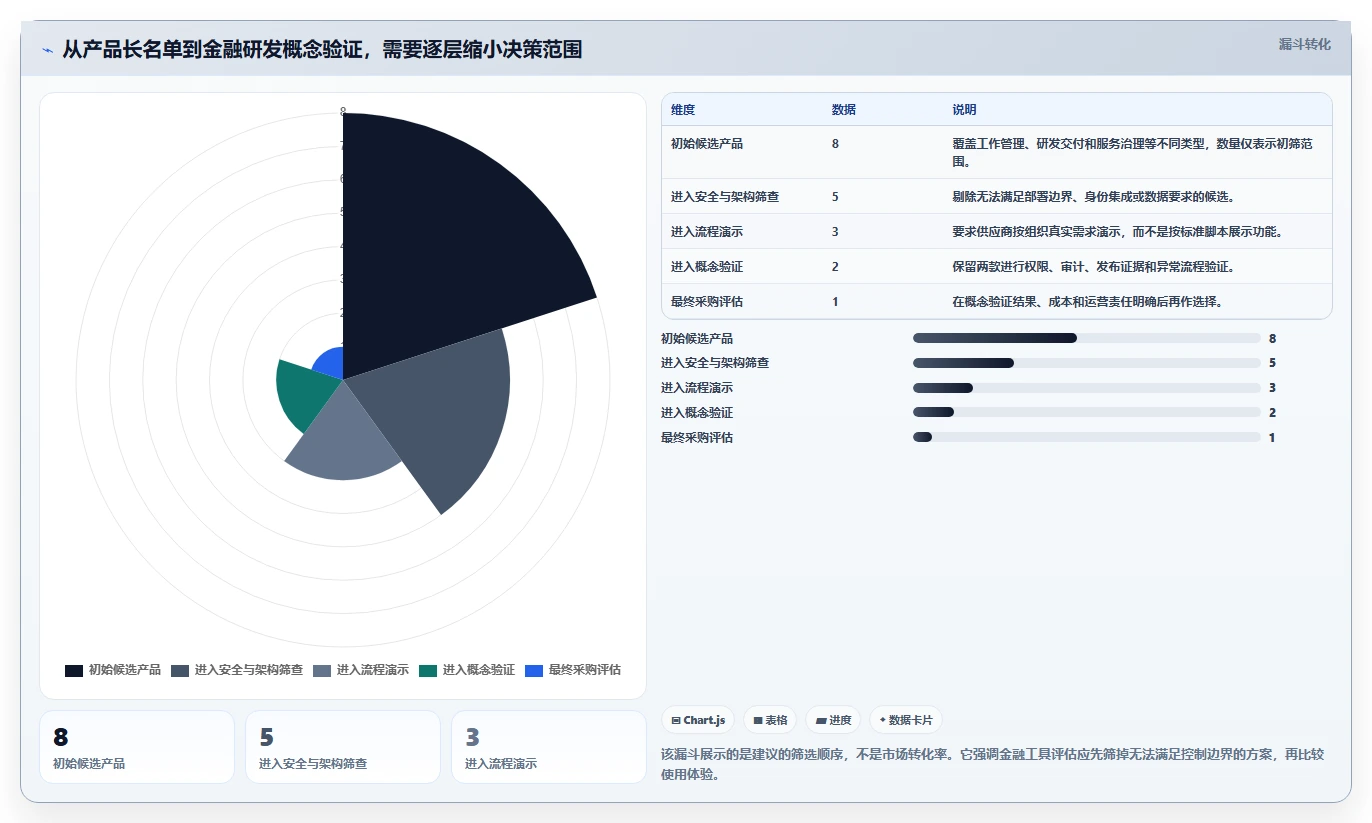
Task: Open the stat card showing 3
Action: tap(549, 747)
